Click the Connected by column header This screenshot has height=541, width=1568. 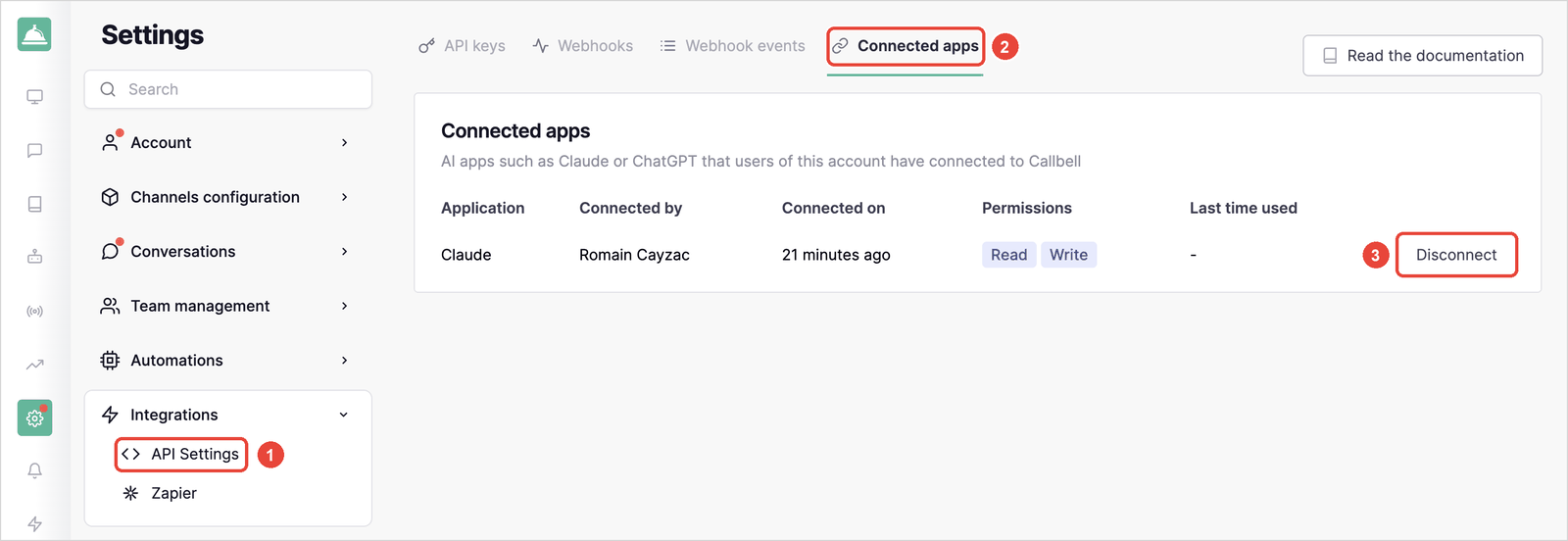tap(630, 208)
